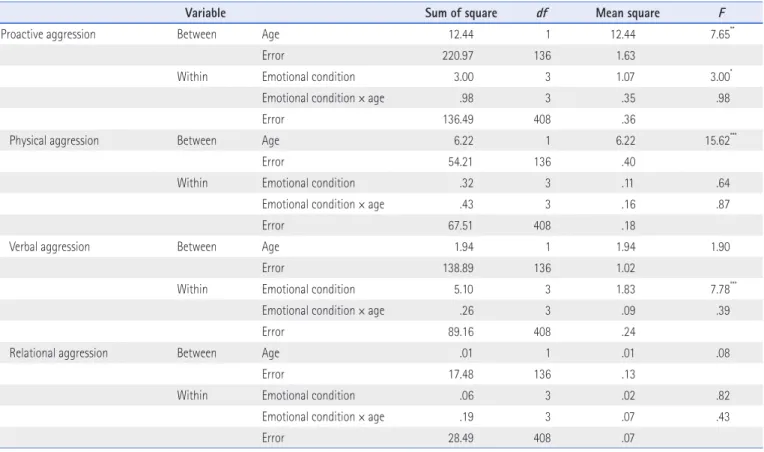
Task: Click the mean square value .35
Action: click(x=628, y=98)
